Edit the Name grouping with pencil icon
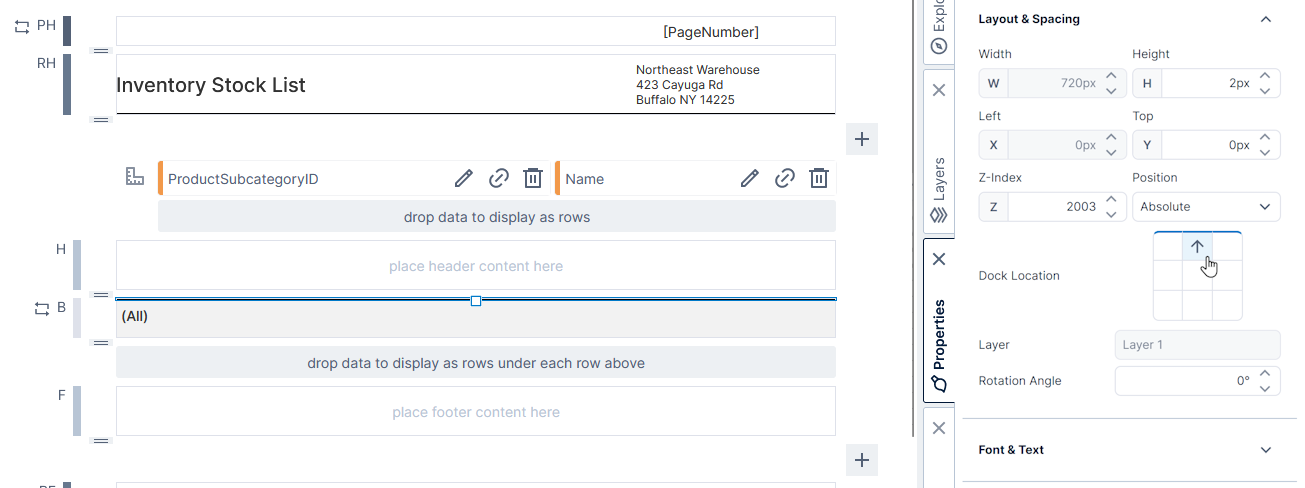 [x=749, y=179]
